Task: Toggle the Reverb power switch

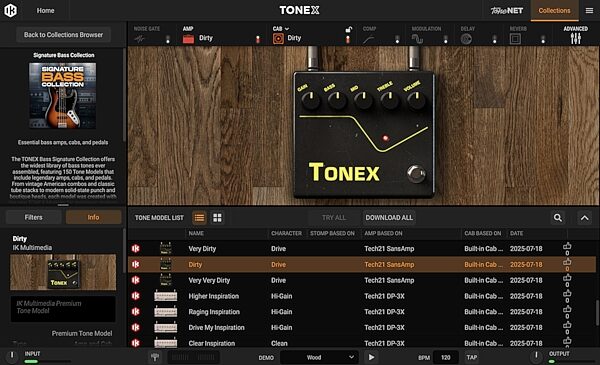Action: (x=543, y=39)
